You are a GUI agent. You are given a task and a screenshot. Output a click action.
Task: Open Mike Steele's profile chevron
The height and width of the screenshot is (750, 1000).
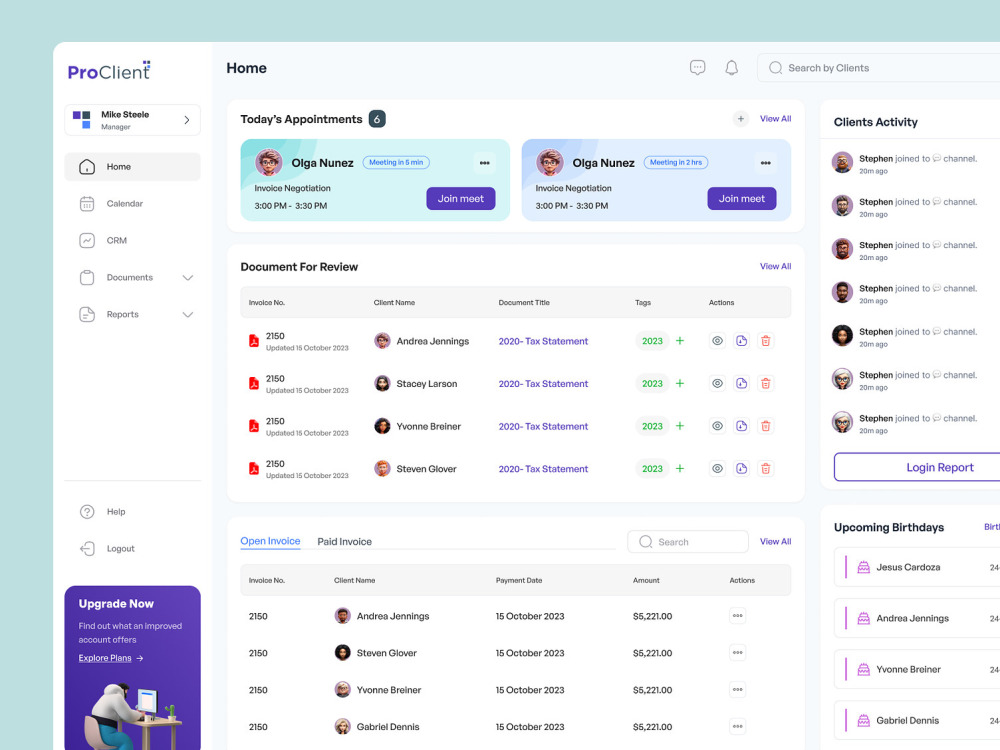click(188, 119)
